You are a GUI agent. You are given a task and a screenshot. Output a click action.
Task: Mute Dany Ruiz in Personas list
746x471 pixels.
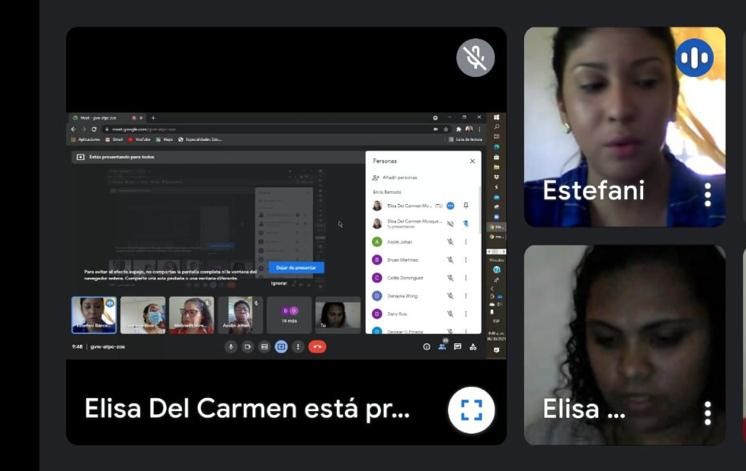click(x=450, y=314)
